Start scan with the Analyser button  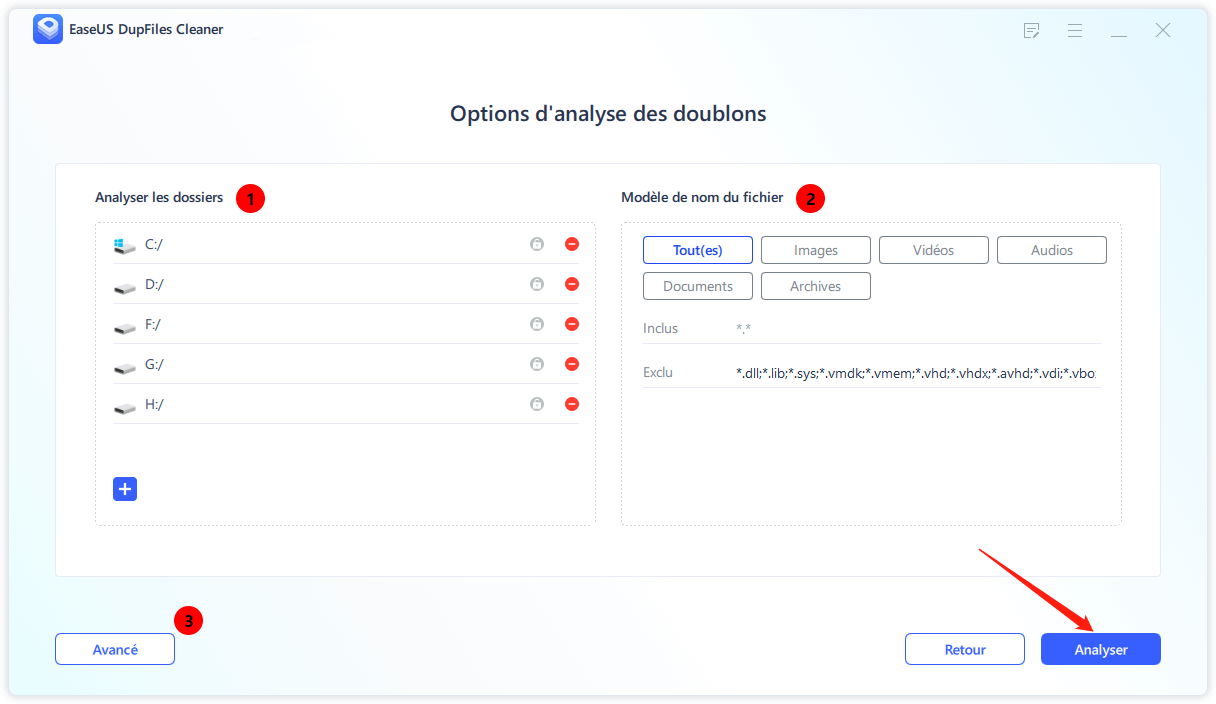pyautogui.click(x=1100, y=649)
